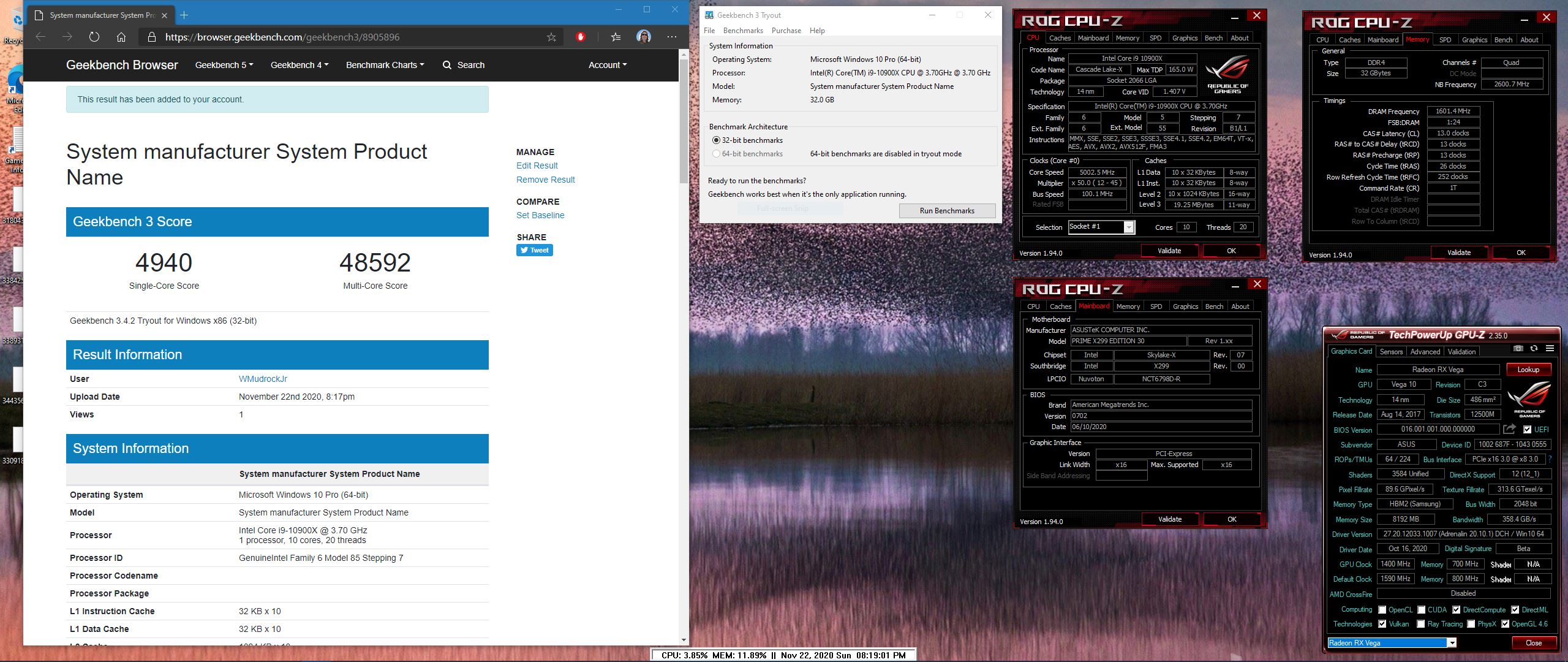
Task: Take a GPU-Z screenshot with camera icon
Action: tap(1518, 348)
